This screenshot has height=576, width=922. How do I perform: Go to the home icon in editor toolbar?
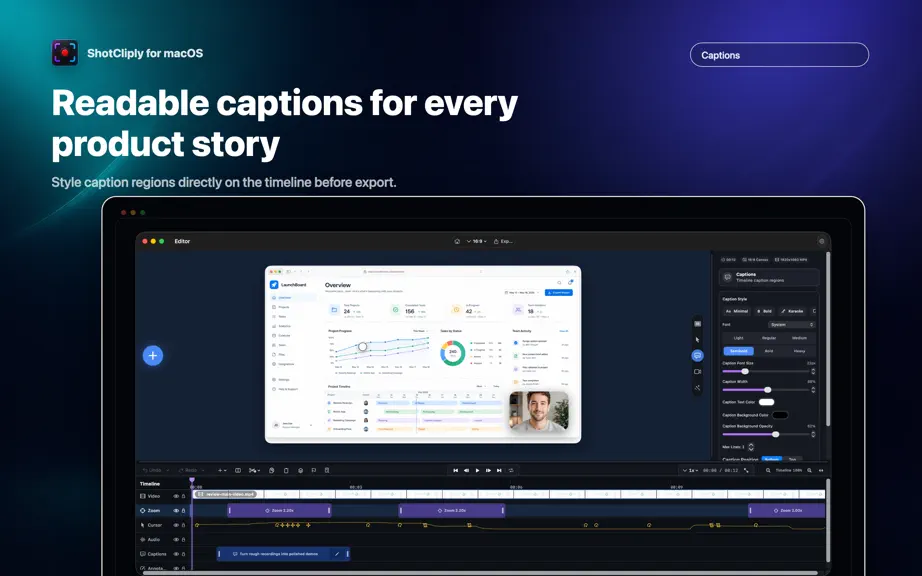tap(457, 242)
